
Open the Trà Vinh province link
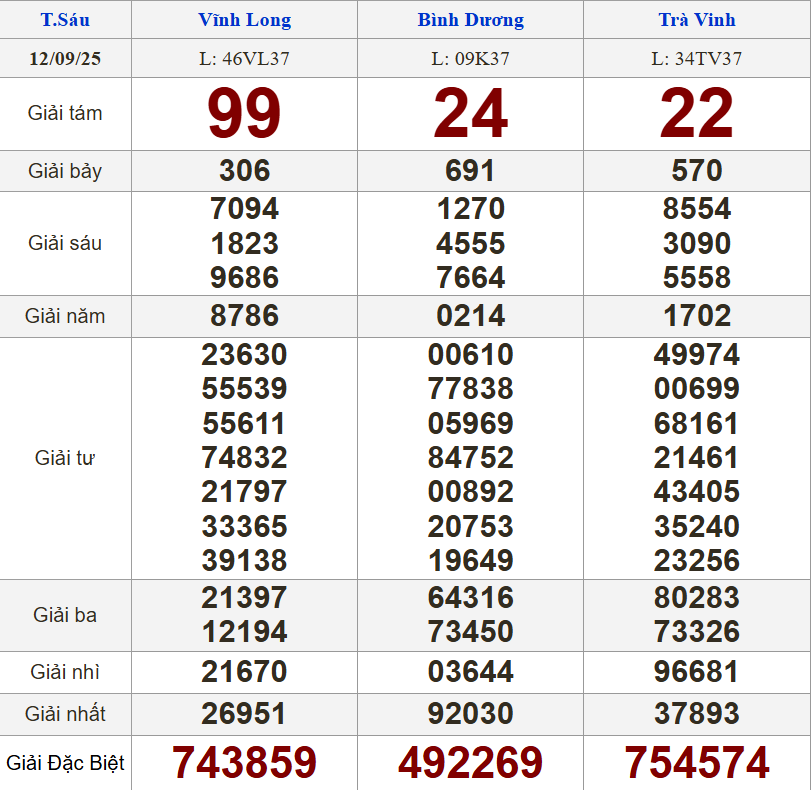[696, 20]
